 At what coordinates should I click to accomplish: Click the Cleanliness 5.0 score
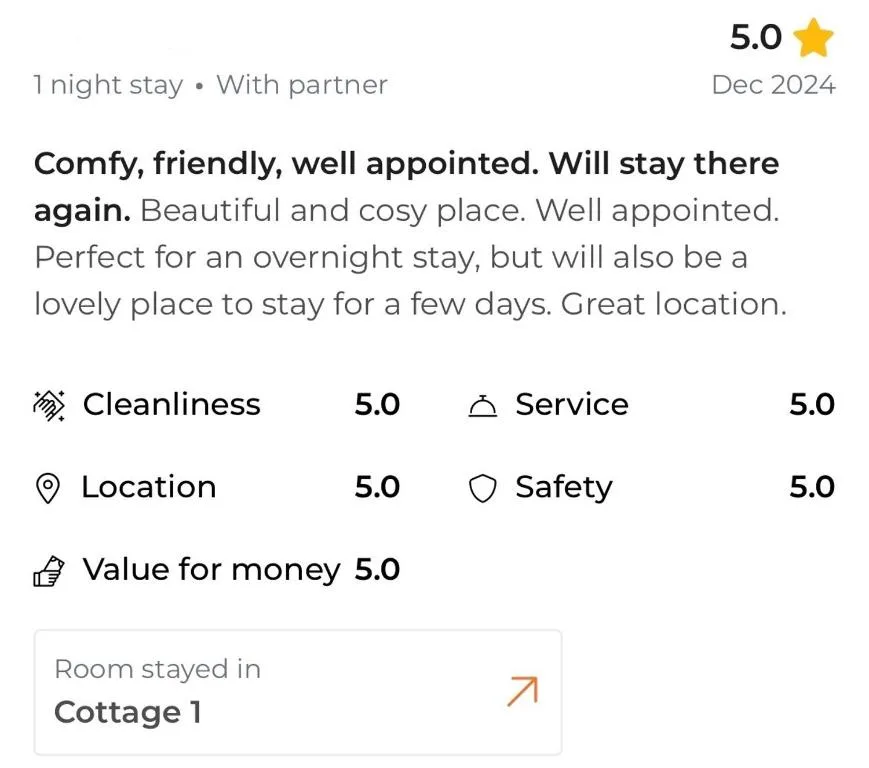(x=377, y=405)
